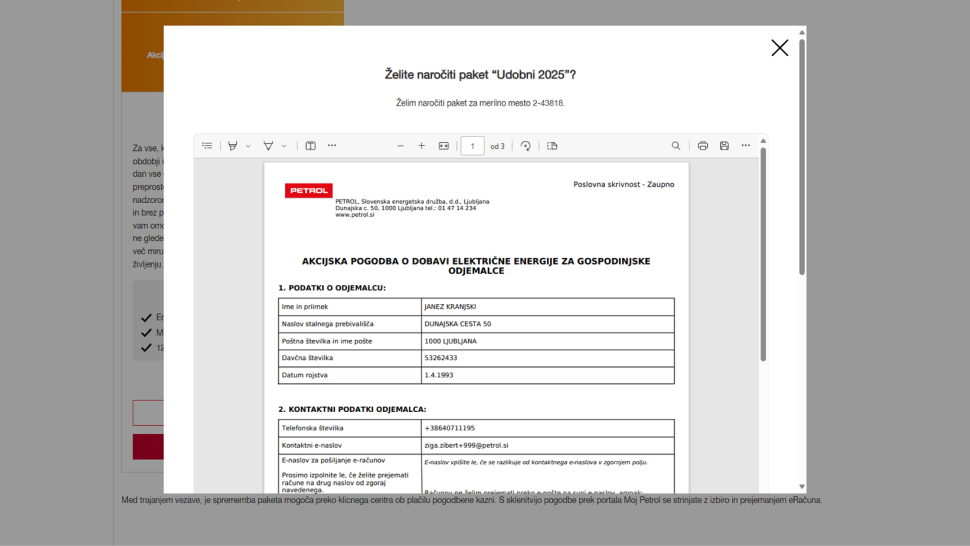
Task: Search within the PDF document
Action: [676, 146]
